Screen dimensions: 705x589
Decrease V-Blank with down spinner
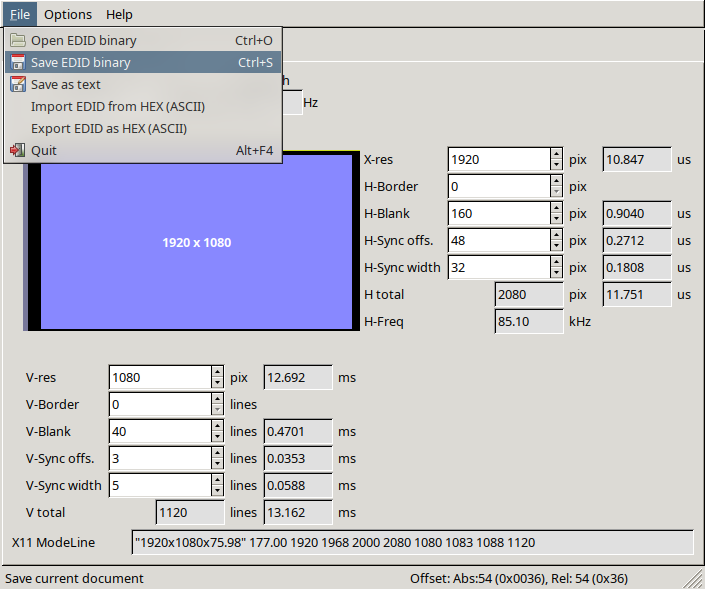(218, 437)
